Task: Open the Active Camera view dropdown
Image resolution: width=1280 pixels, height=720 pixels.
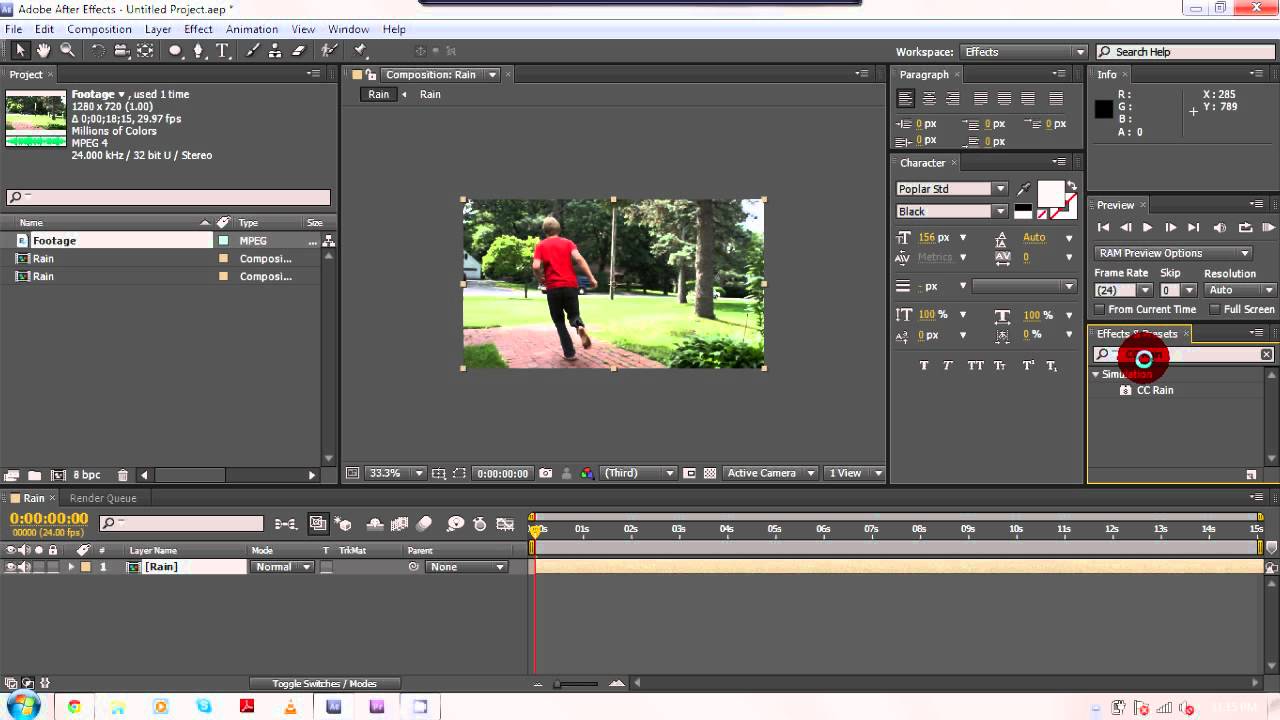Action: pyautogui.click(x=770, y=473)
